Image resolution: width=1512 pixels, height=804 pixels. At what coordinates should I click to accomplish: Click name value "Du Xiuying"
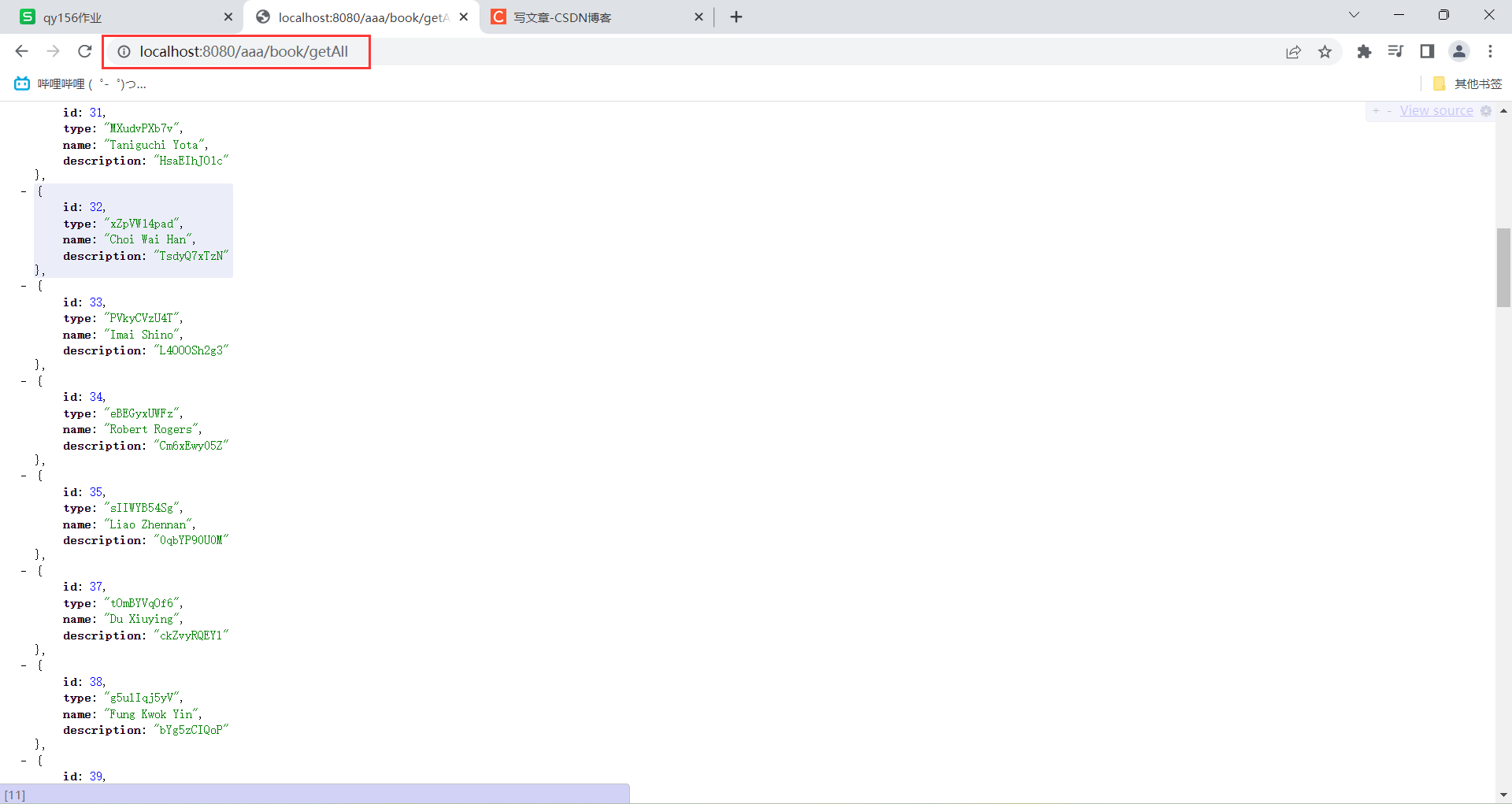pyautogui.click(x=142, y=619)
